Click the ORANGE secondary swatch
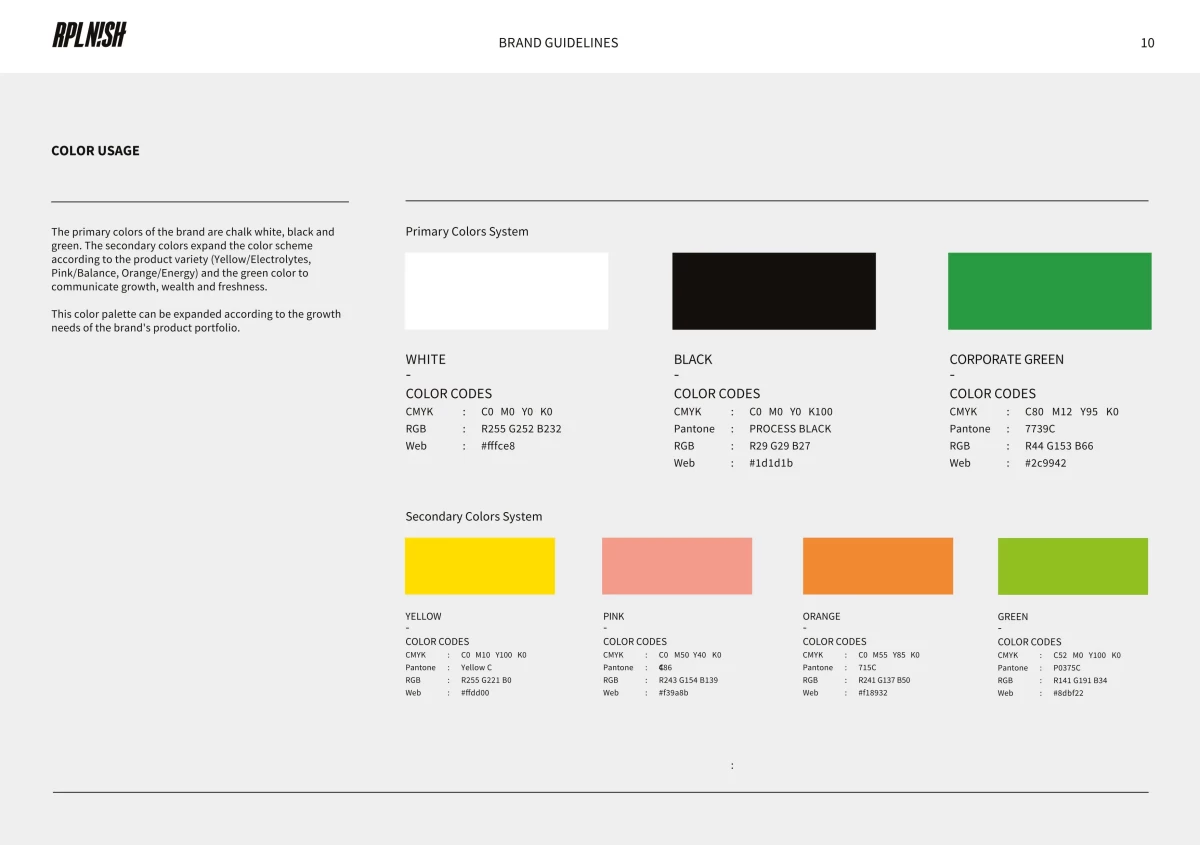Screen dimensions: 1200x845 pos(877,565)
